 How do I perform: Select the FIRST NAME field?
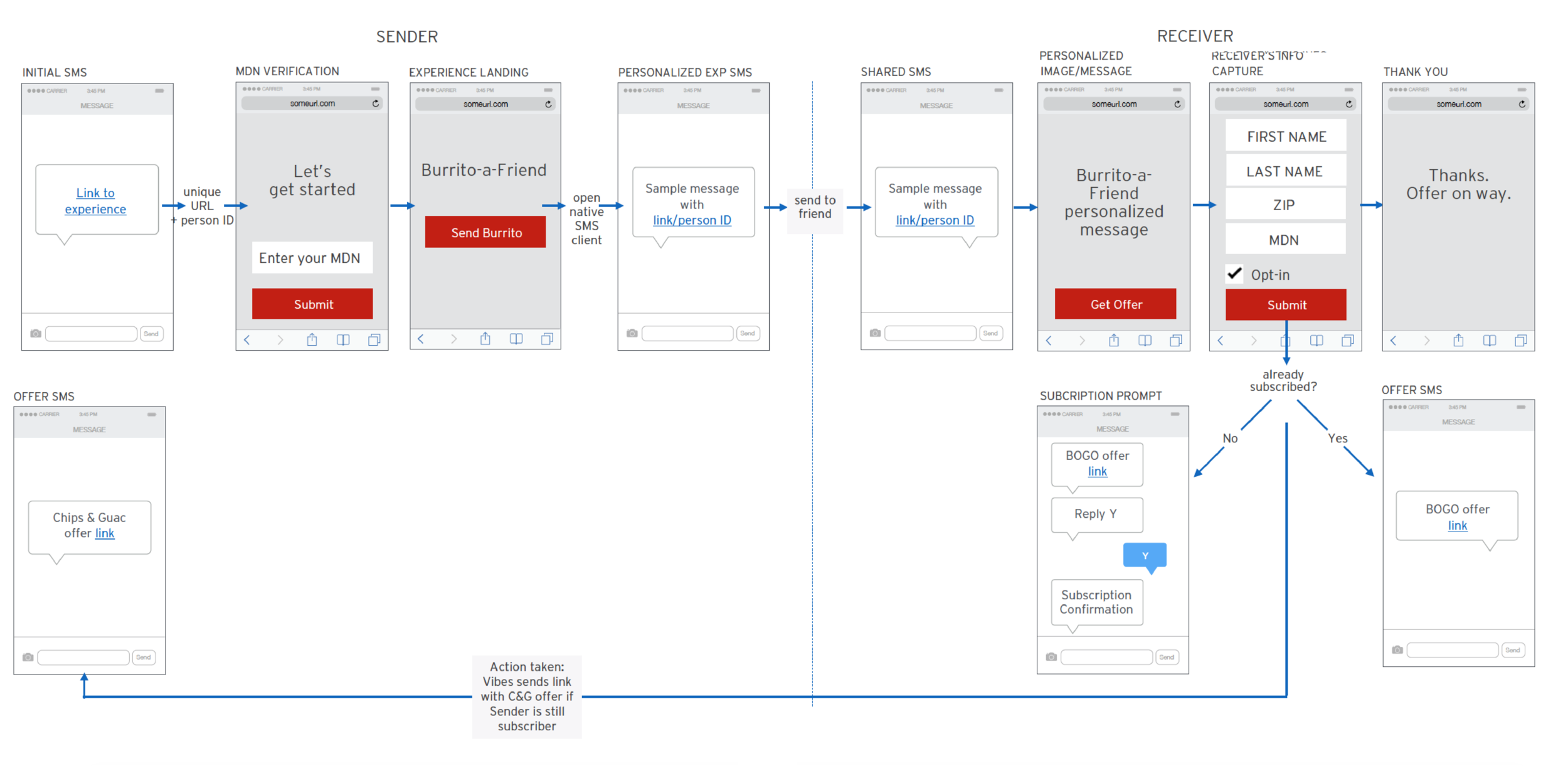click(1286, 136)
